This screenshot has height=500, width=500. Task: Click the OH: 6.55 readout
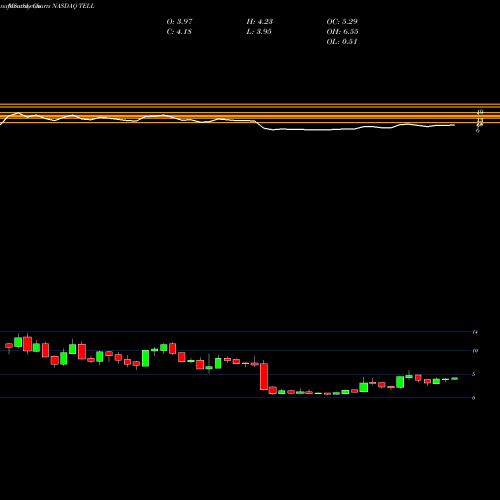click(342, 31)
